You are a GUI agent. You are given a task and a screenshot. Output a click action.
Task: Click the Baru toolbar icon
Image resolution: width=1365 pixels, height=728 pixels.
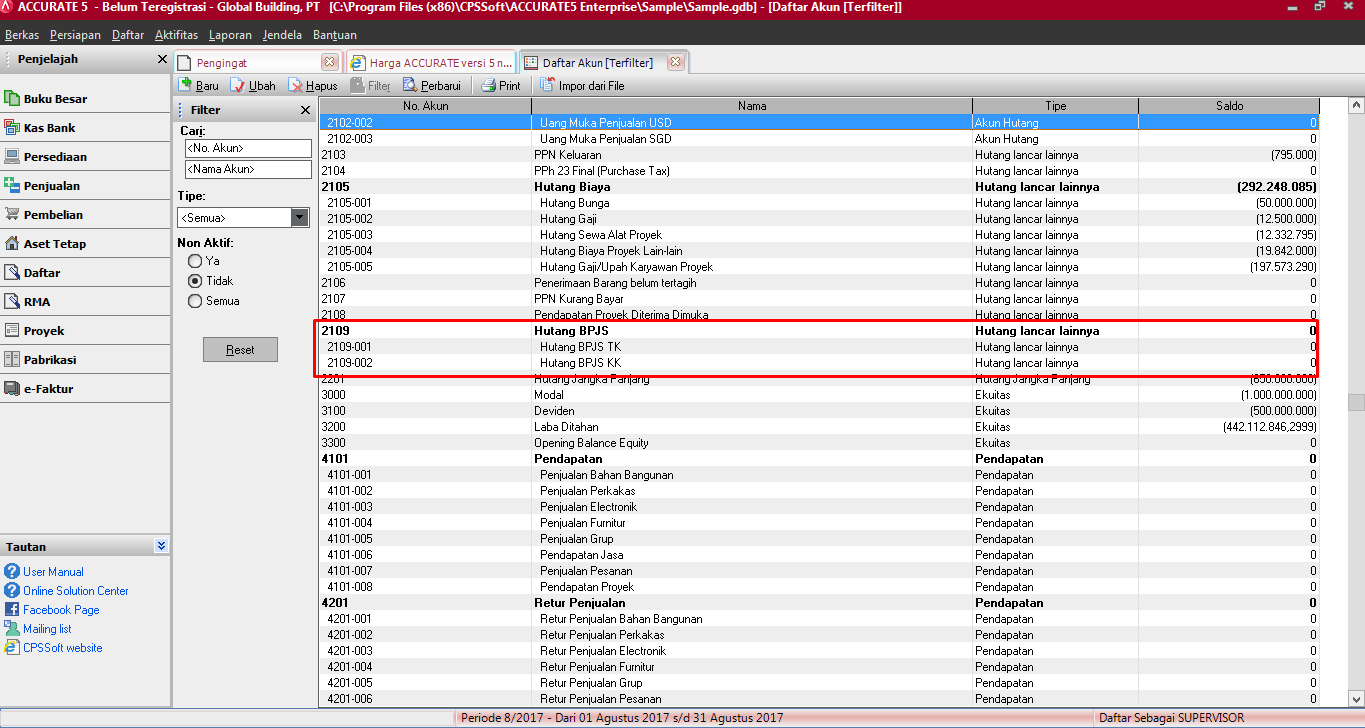pos(185,86)
